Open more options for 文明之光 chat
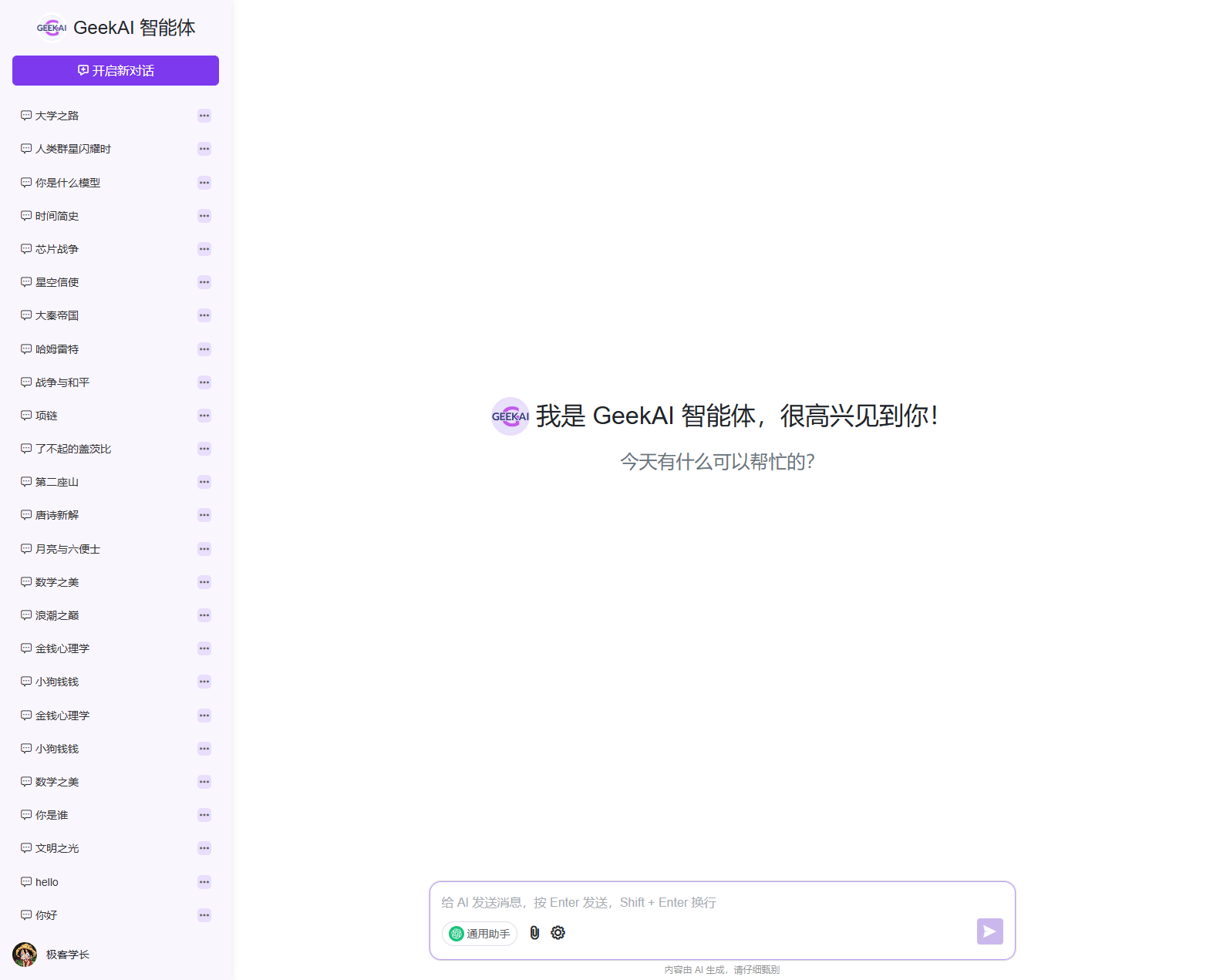 pyautogui.click(x=204, y=848)
